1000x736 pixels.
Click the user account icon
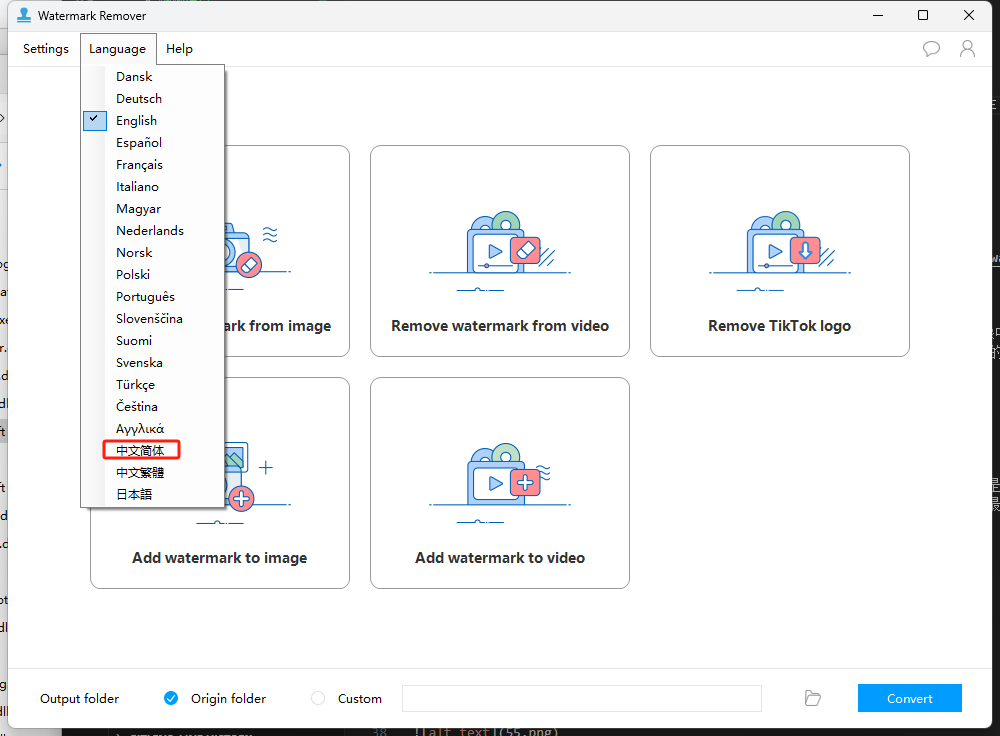click(967, 48)
